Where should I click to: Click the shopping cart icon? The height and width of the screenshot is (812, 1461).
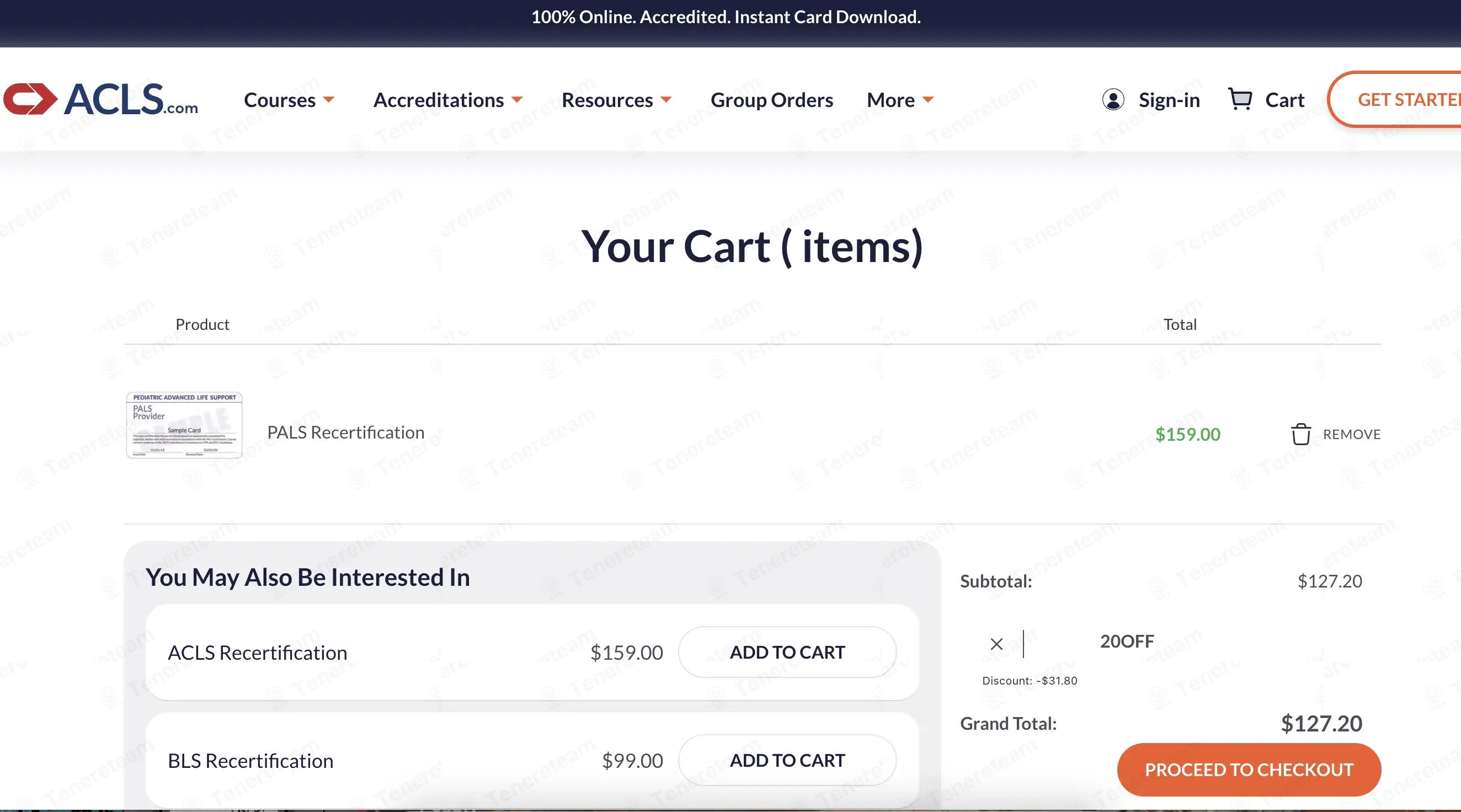(x=1240, y=99)
